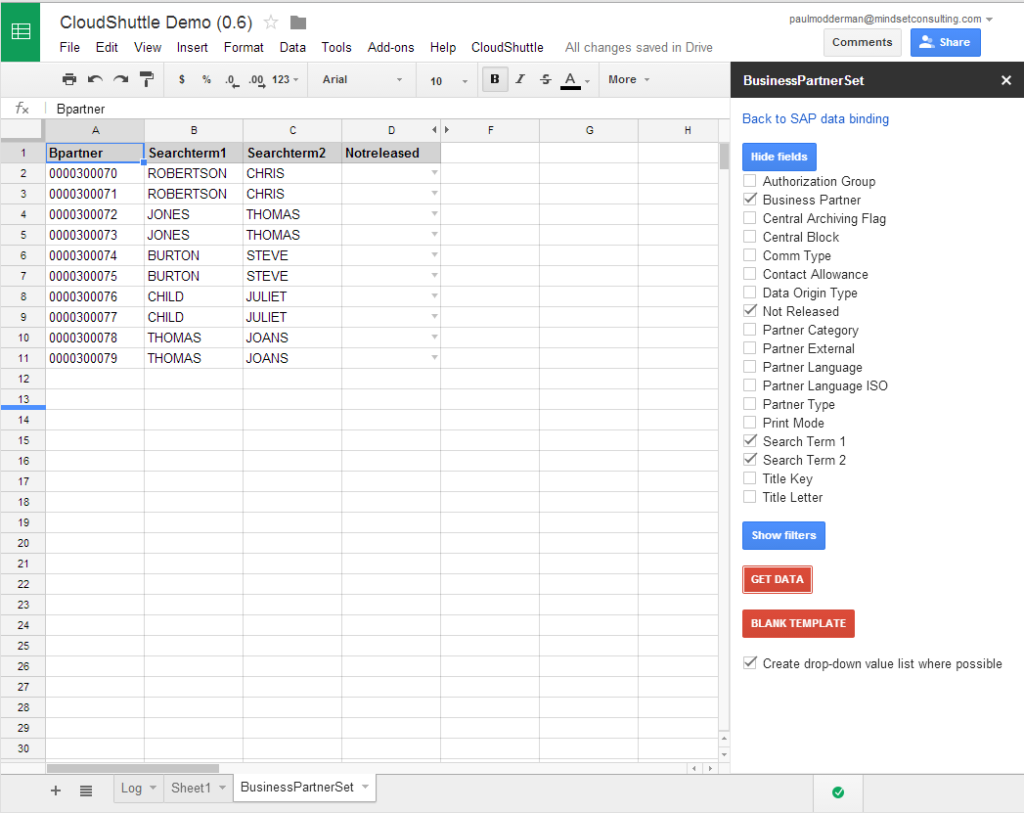Click the Share button
This screenshot has height=813, width=1024.
coord(945,42)
